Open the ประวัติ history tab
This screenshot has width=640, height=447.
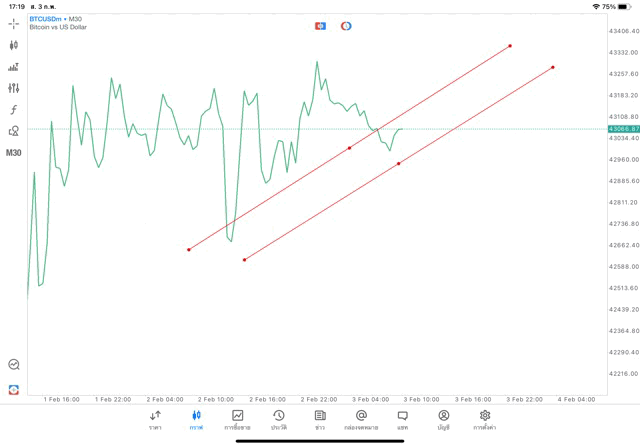[x=278, y=419]
